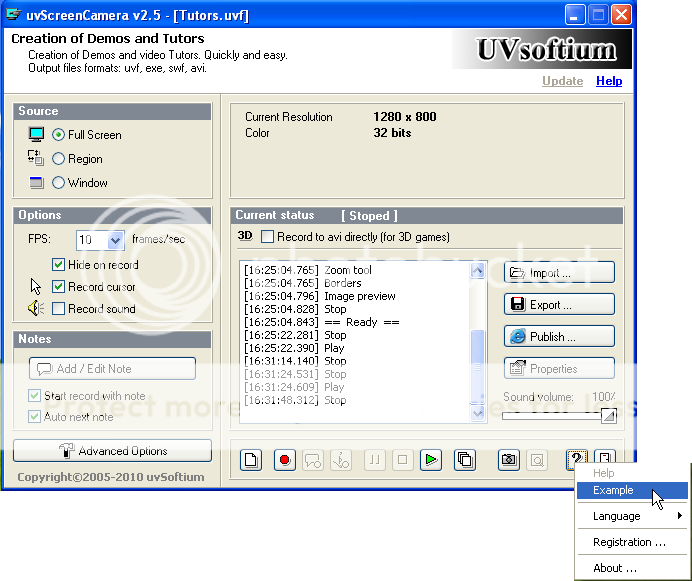Enable Record to avi directly checkbox
Viewport: 692px width, 581px height.
[x=267, y=237]
